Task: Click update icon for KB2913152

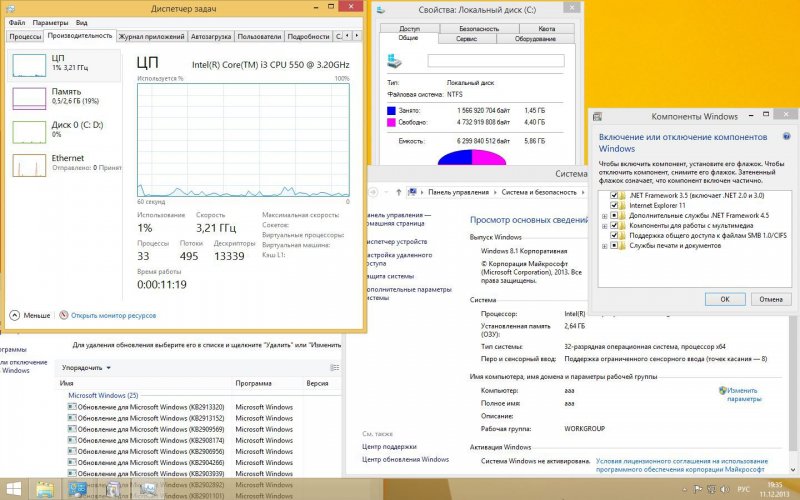Action: [72, 418]
